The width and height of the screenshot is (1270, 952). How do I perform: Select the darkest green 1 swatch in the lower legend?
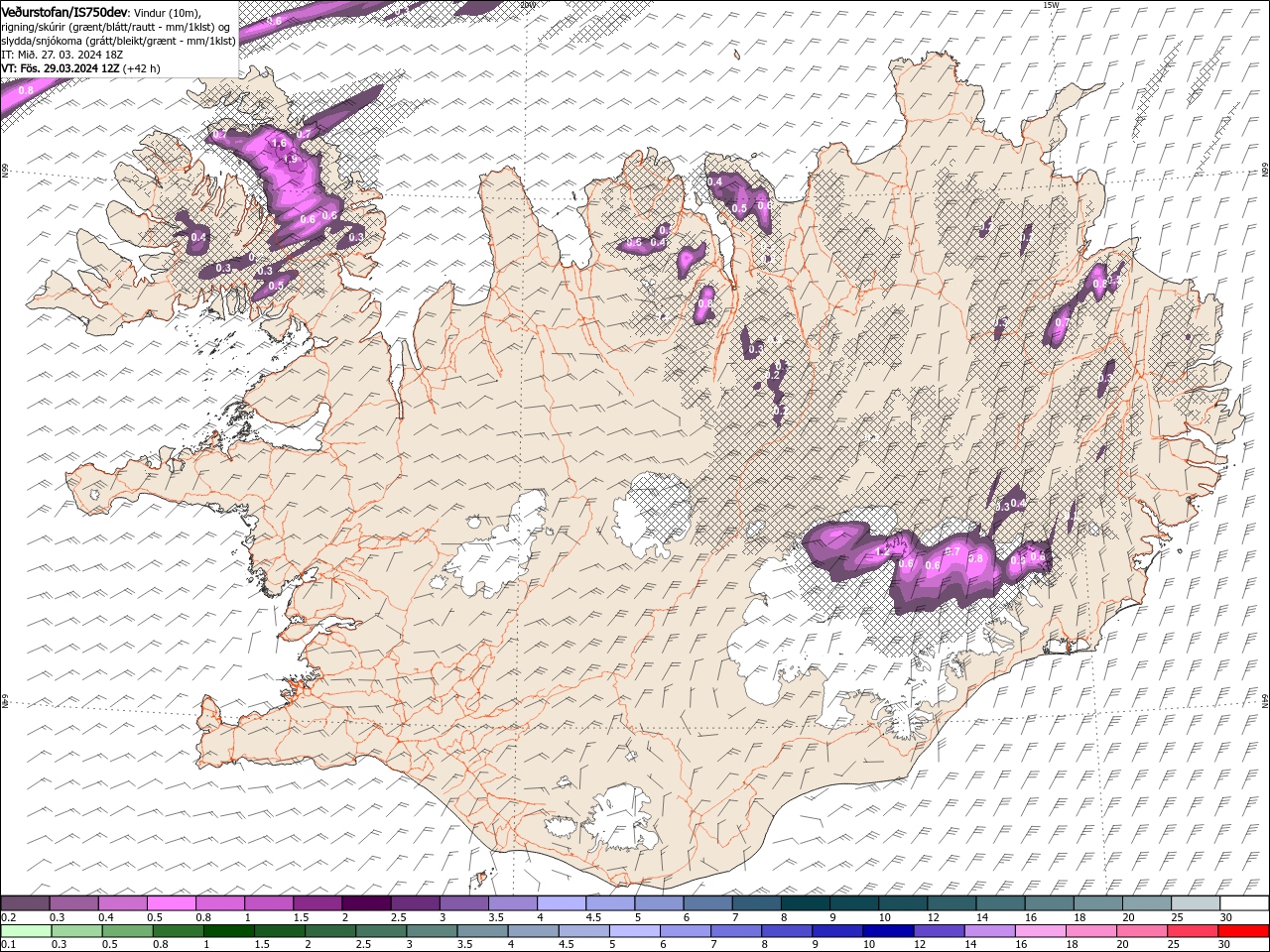click(x=229, y=931)
